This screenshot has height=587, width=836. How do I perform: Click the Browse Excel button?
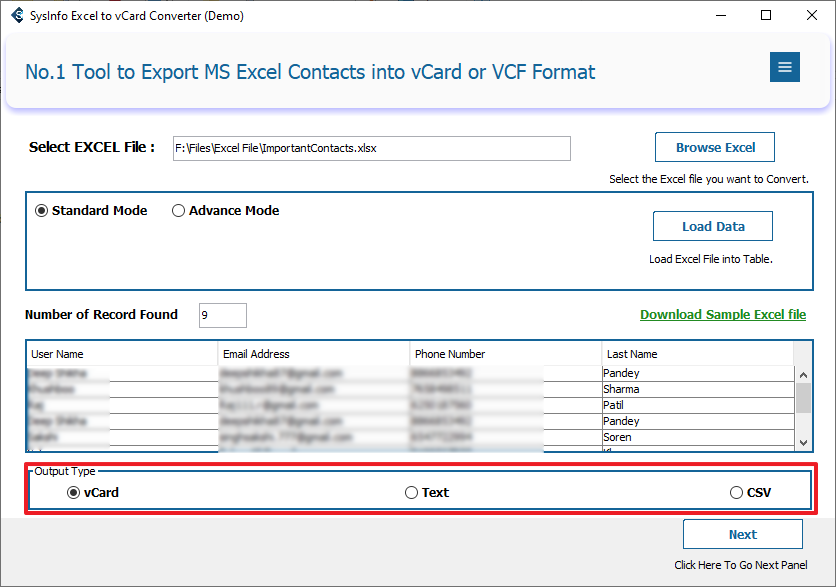pos(715,147)
